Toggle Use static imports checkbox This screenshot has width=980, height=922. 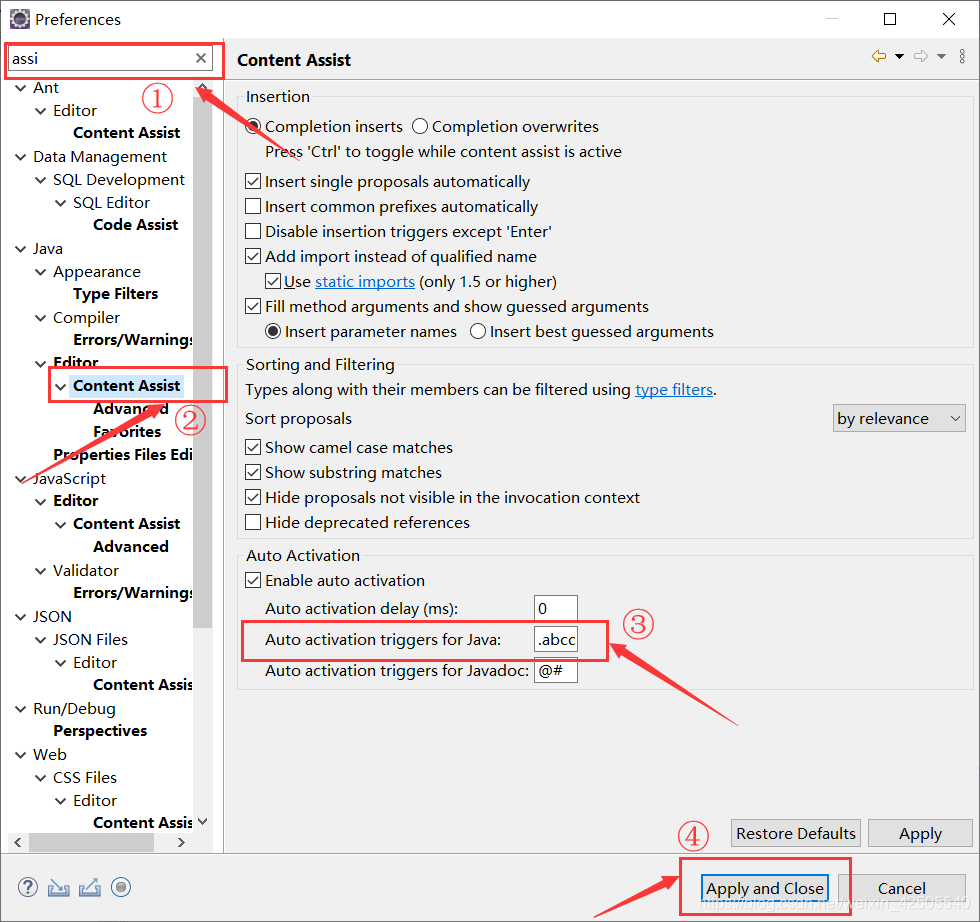[x=273, y=281]
